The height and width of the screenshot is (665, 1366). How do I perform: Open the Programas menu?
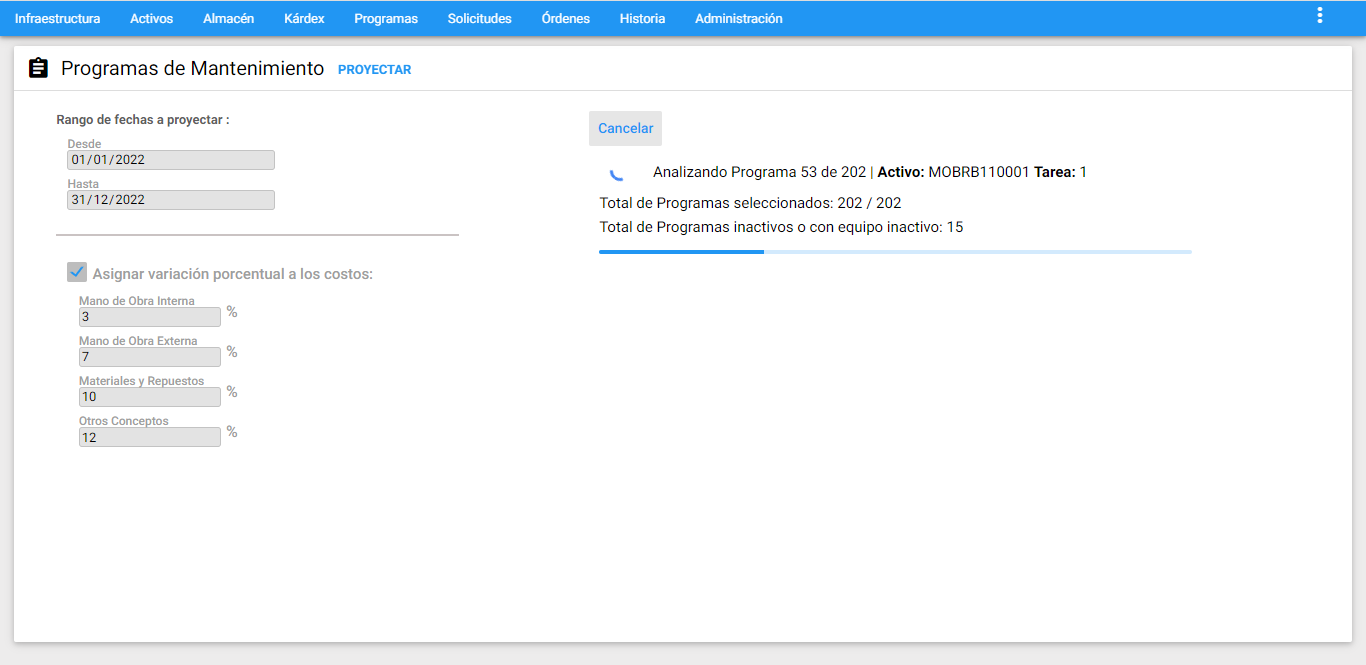pyautogui.click(x=386, y=18)
